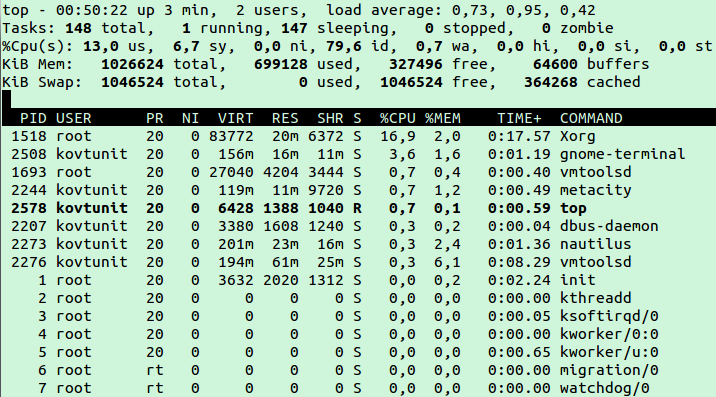Viewport: 716px width, 397px height.
Task: Click the 1026624 total memory value
Action: pyautogui.click(x=132, y=64)
